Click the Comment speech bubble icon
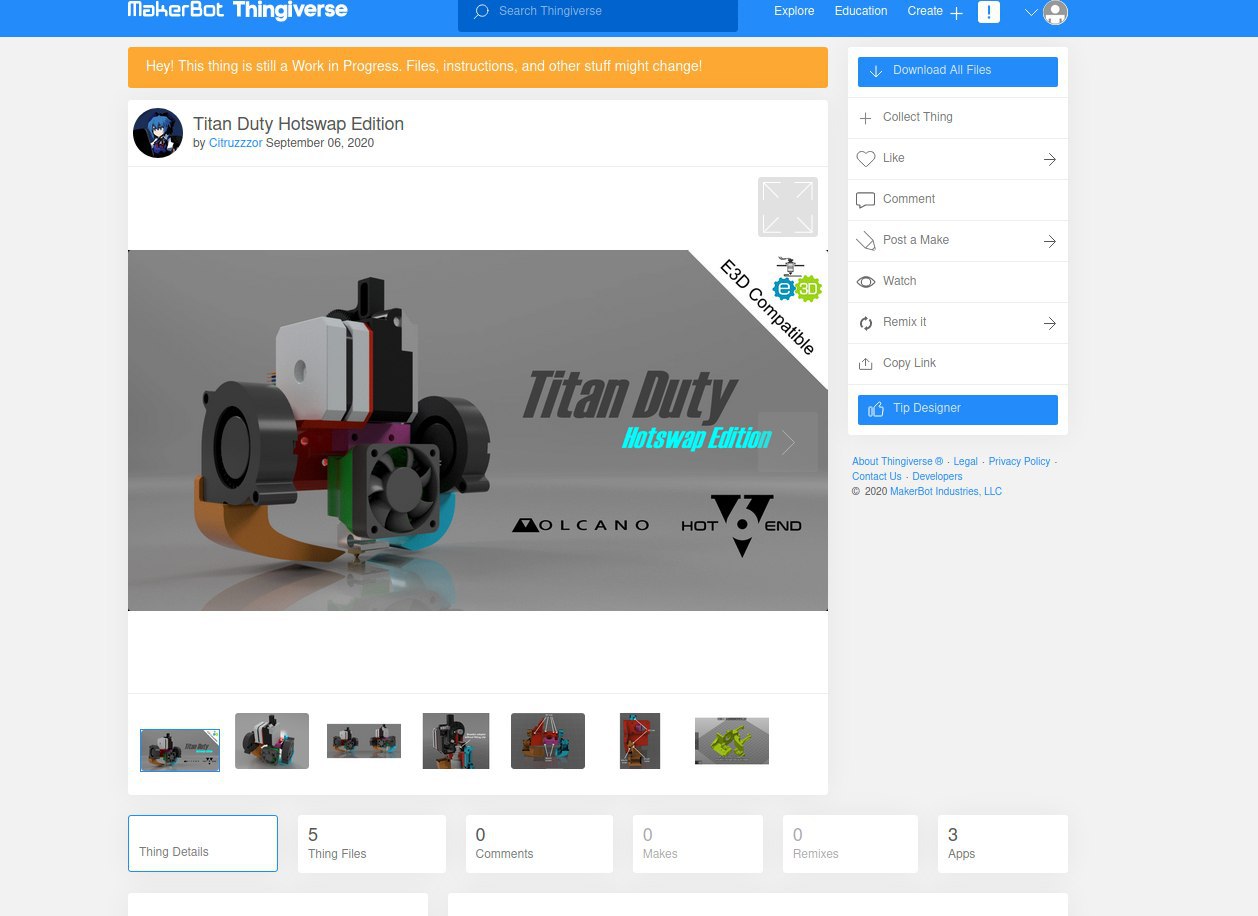The image size is (1258, 916). click(866, 200)
